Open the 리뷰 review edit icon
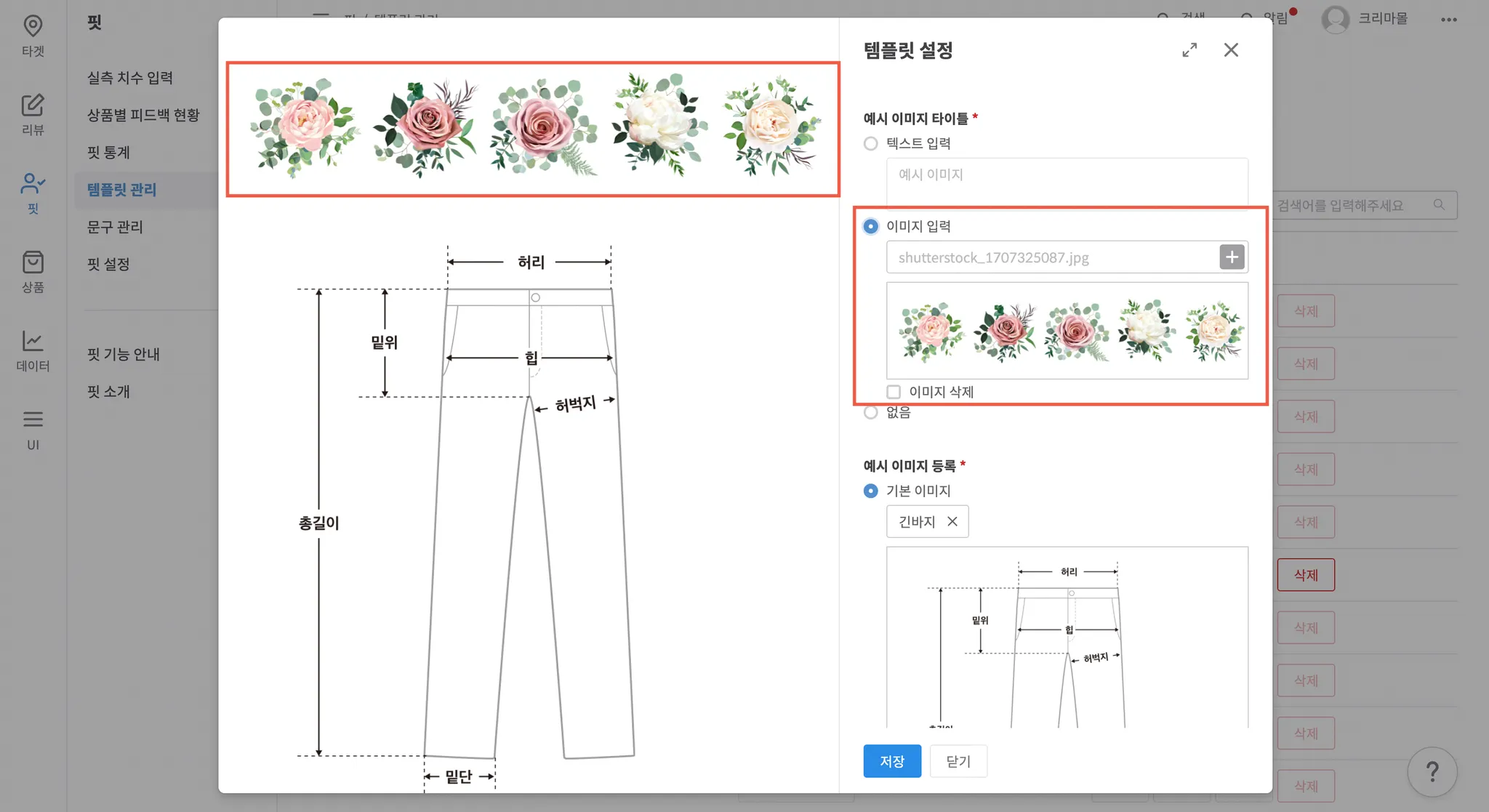The width and height of the screenshot is (1489, 812). click(33, 106)
